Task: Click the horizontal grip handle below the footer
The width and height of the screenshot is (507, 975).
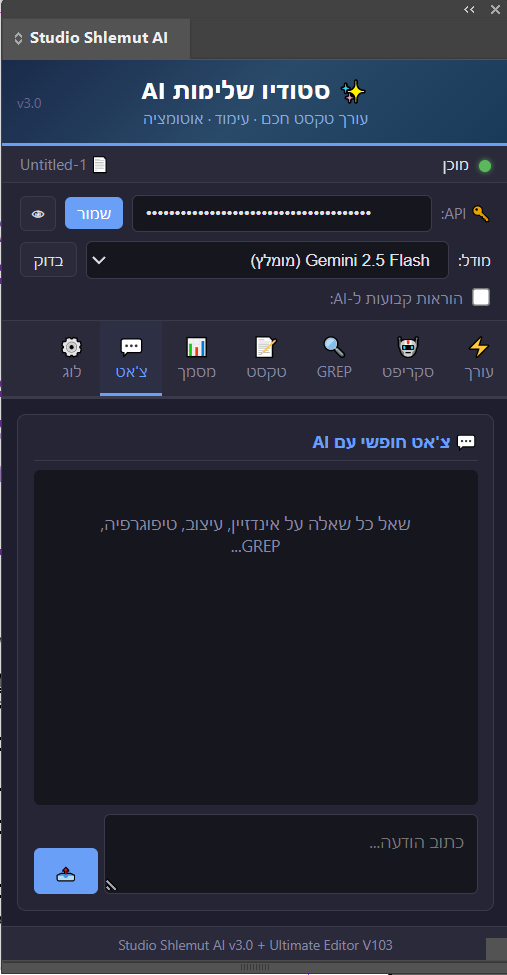Action: (254, 967)
